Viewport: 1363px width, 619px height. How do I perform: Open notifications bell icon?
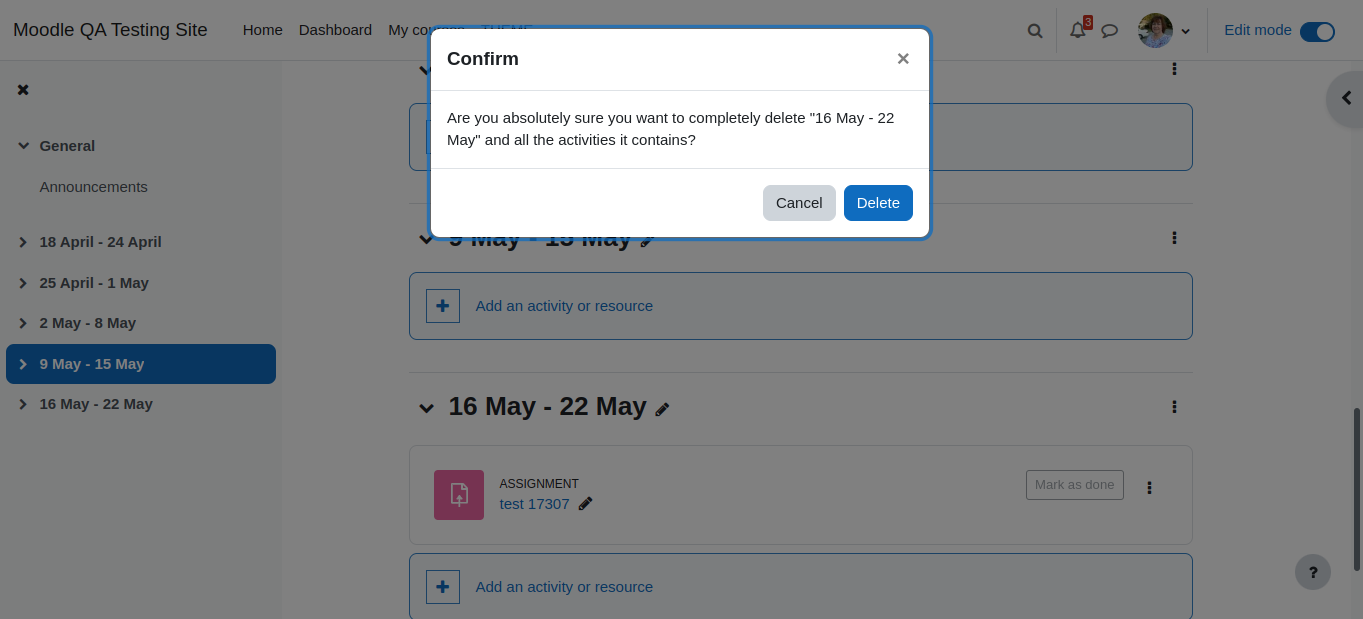coord(1077,31)
